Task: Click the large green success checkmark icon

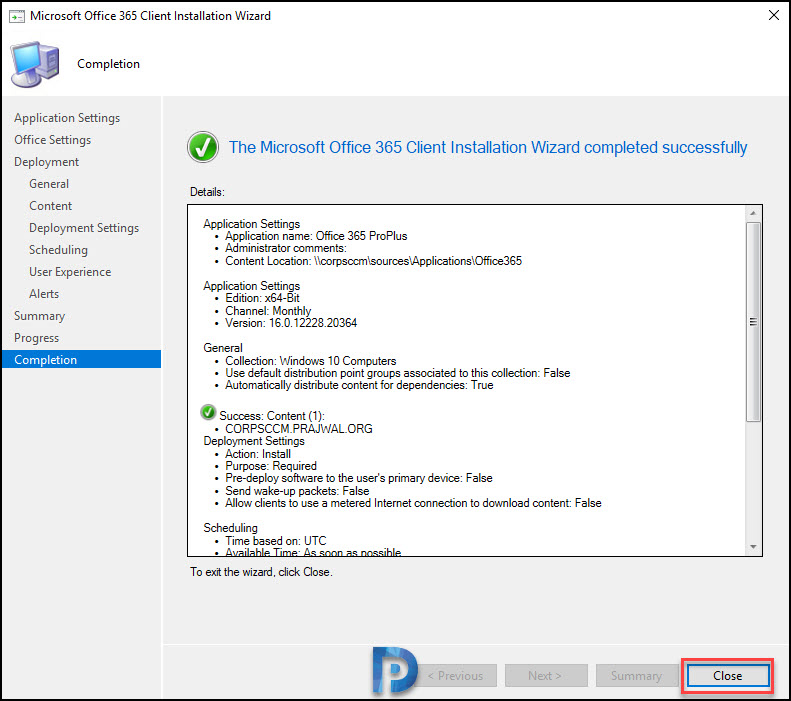Action: pos(203,147)
